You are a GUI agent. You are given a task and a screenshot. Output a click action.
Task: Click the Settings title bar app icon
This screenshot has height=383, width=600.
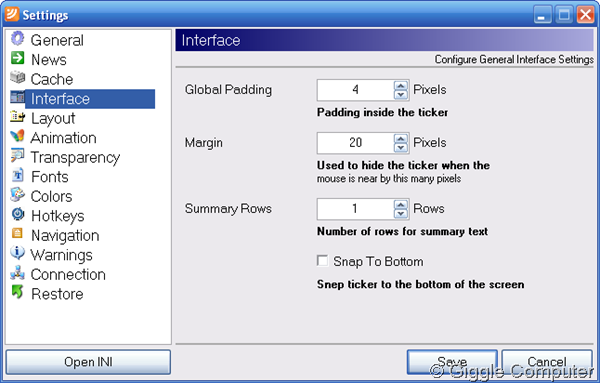click(x=12, y=14)
